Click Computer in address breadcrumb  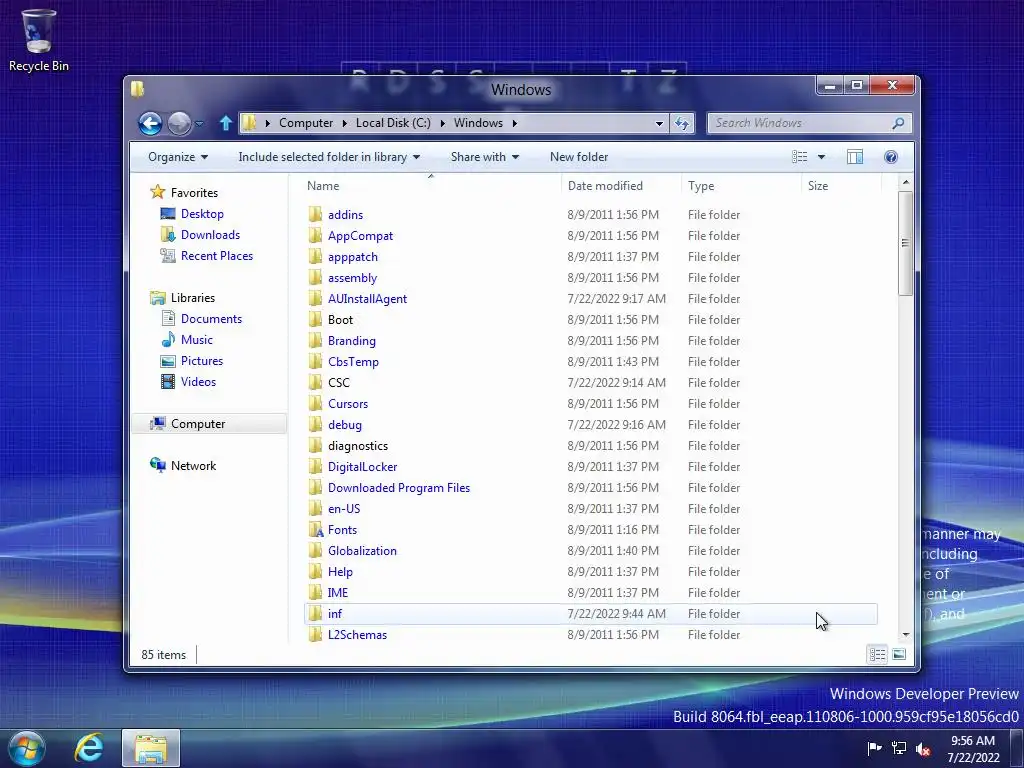point(306,123)
